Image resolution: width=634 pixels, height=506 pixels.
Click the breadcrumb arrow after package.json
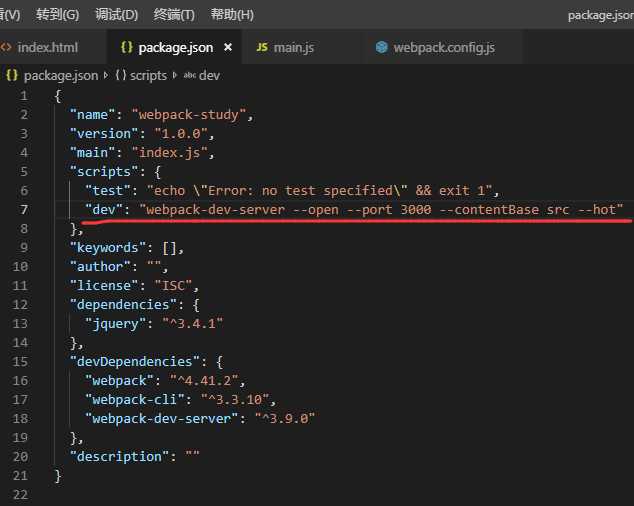[106, 75]
